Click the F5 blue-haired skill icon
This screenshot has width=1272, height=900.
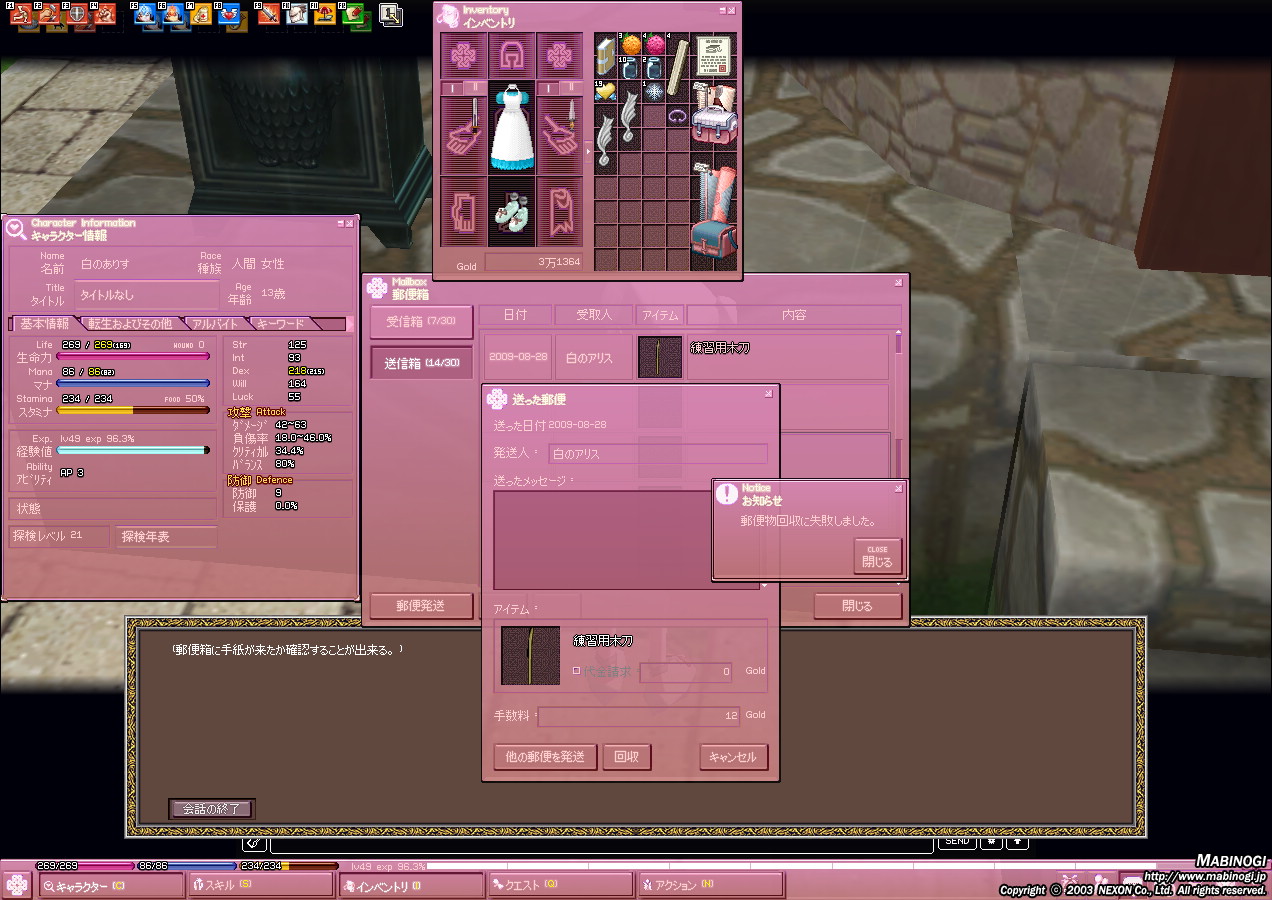click(145, 14)
